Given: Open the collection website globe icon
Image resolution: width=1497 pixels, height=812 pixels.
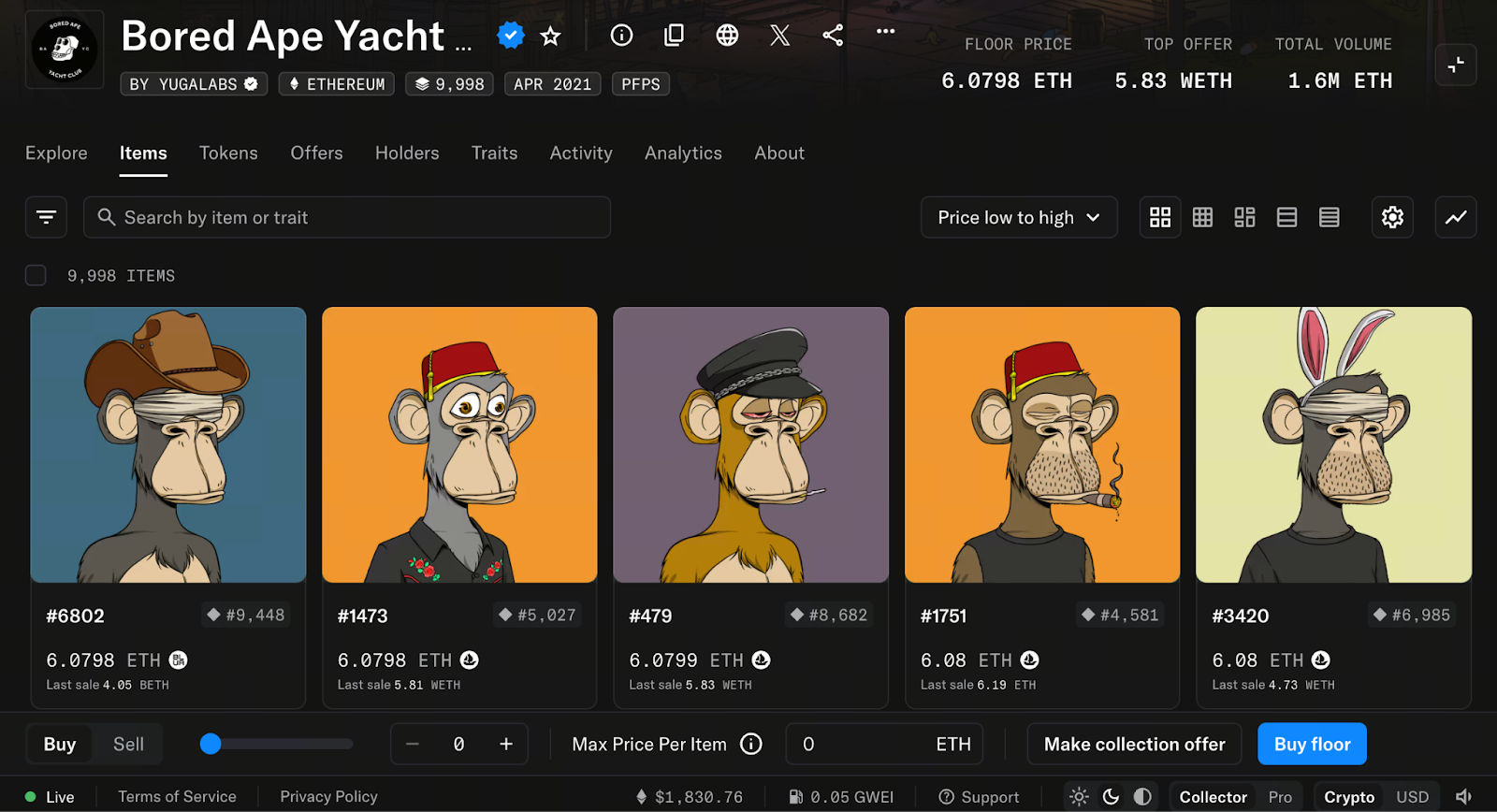Looking at the screenshot, I should 727,36.
